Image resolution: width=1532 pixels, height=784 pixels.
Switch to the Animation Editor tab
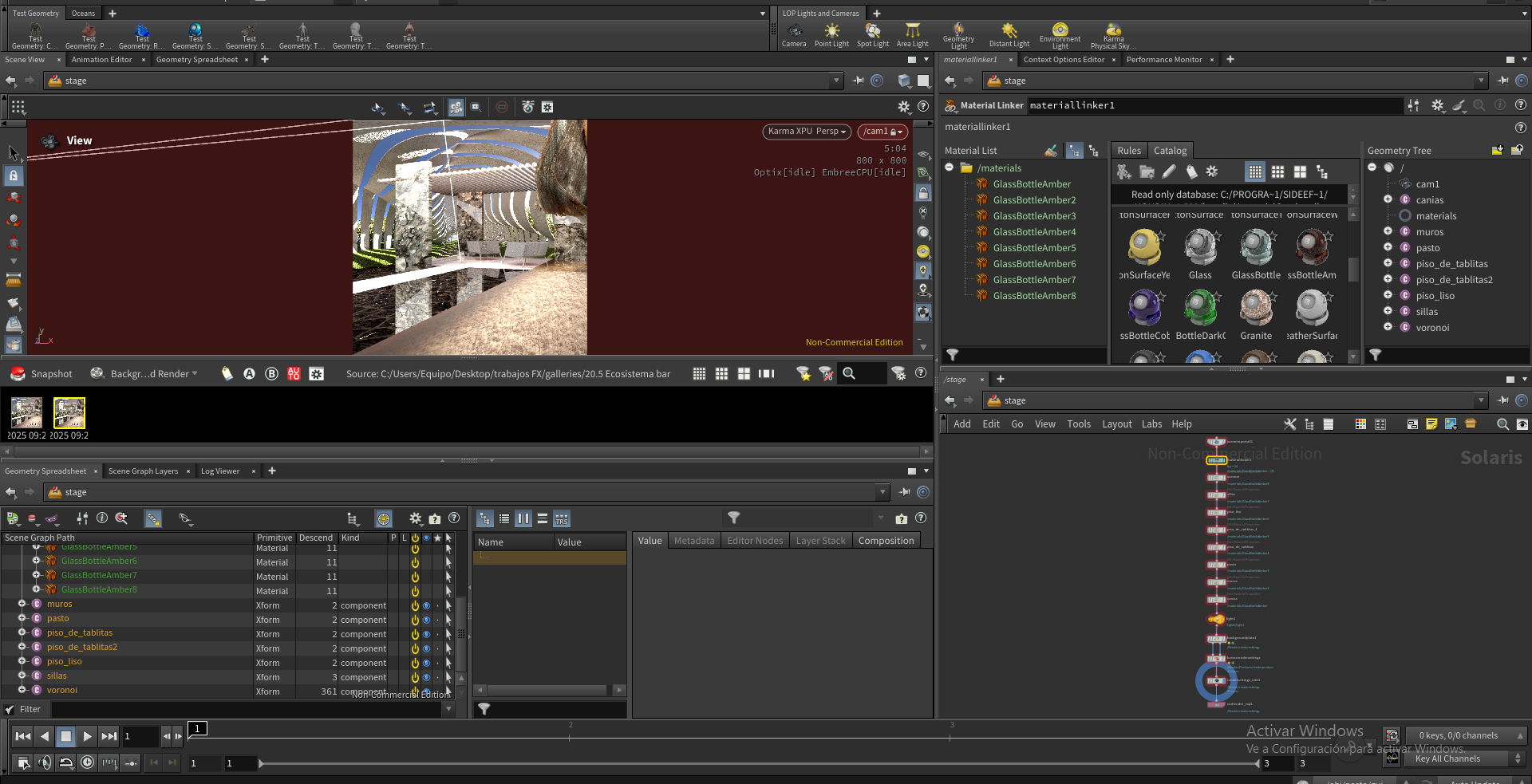[x=101, y=60]
